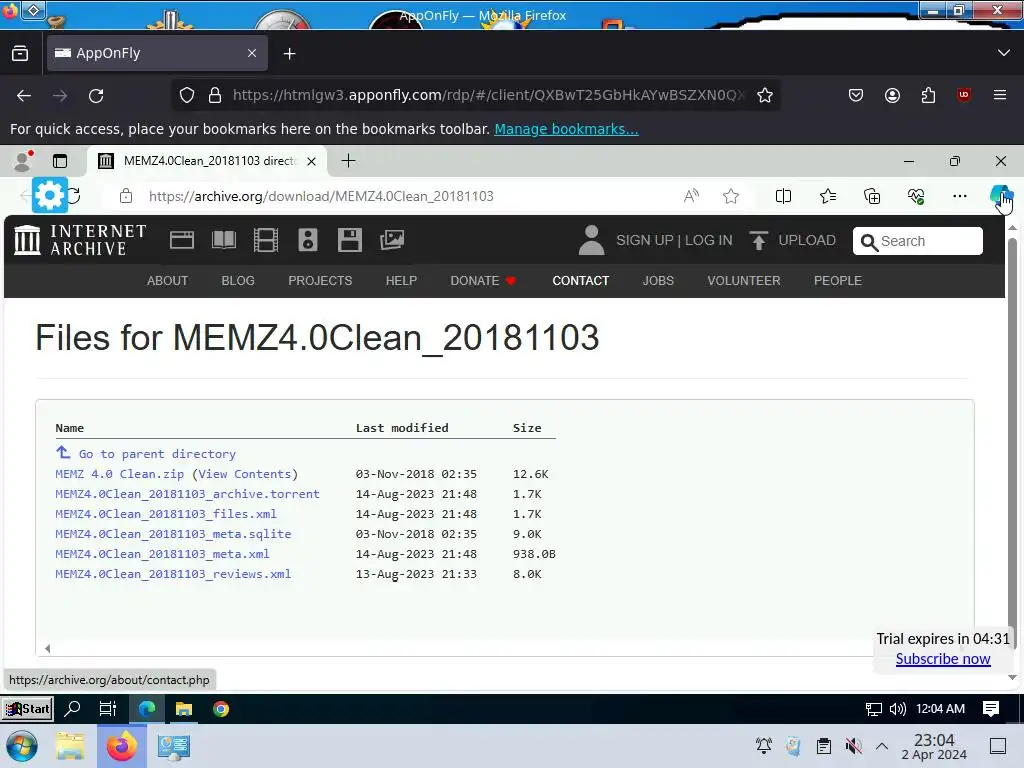Show hidden tray icons chevron on host taskbar
The image size is (1024, 768).
point(882,746)
